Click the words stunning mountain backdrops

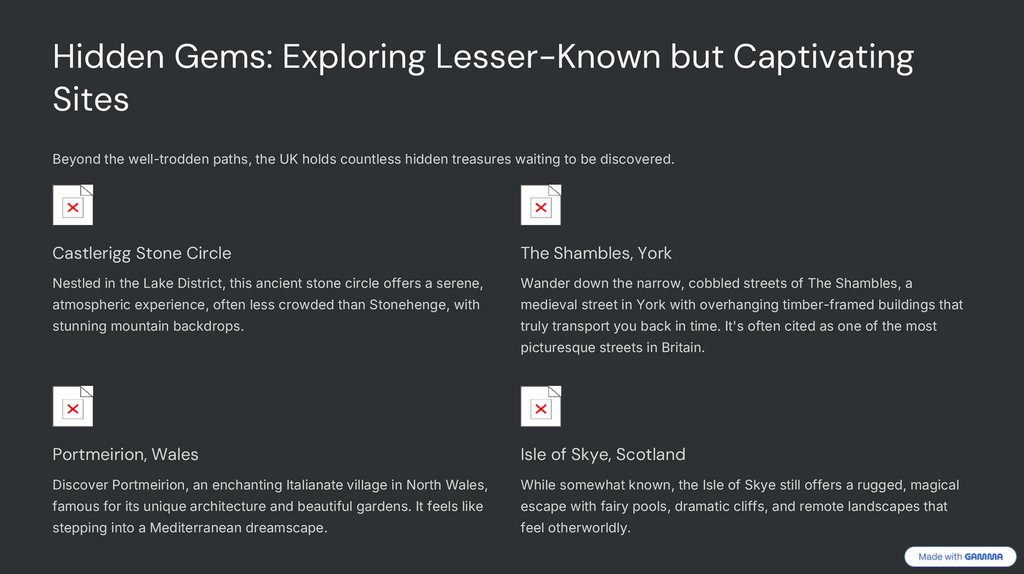[148, 326]
